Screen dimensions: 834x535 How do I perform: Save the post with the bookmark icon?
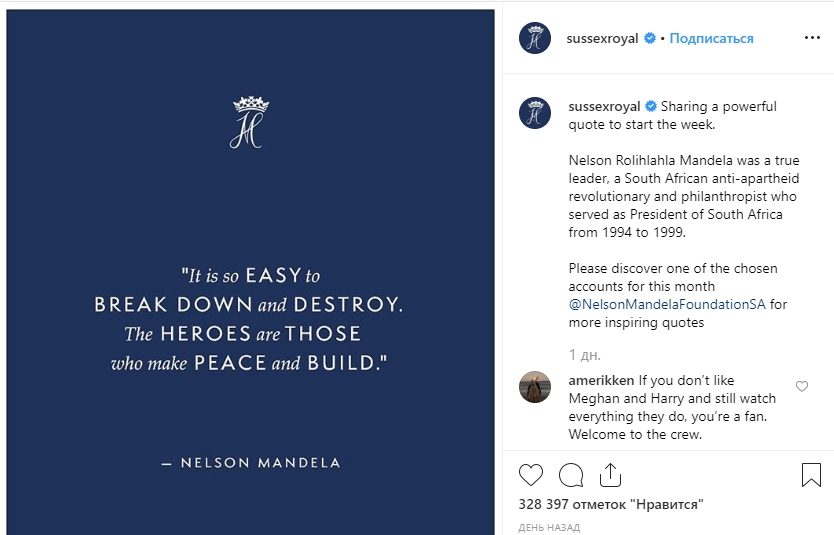tap(811, 474)
